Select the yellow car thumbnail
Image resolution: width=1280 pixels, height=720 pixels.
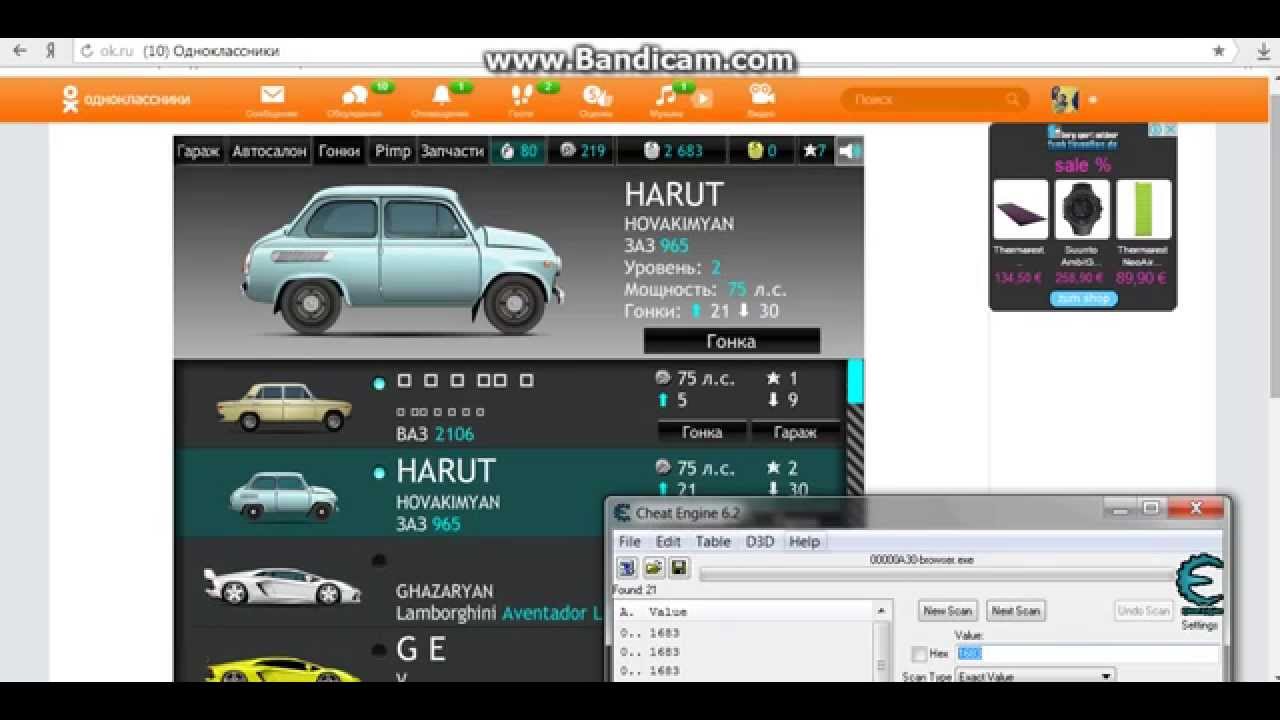click(x=281, y=668)
